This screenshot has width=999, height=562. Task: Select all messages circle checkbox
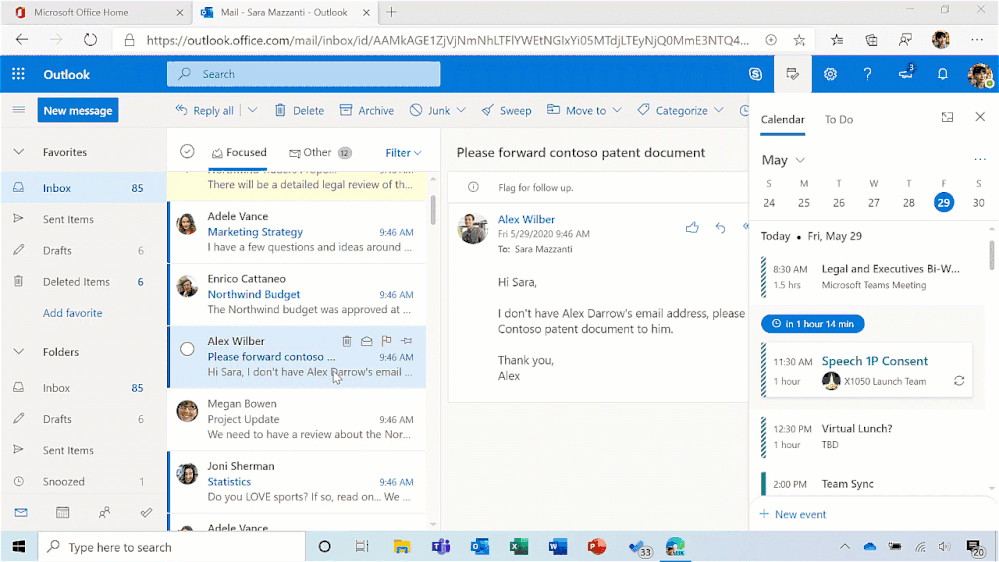pyautogui.click(x=187, y=151)
